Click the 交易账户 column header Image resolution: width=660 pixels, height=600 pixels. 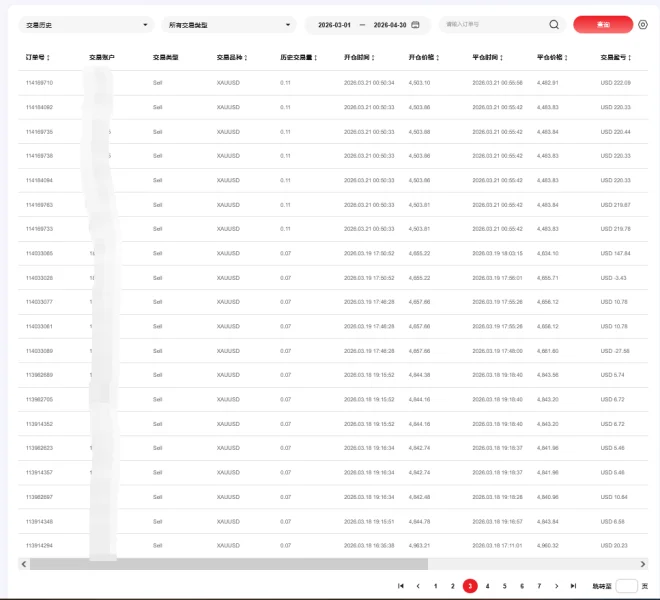point(101,57)
